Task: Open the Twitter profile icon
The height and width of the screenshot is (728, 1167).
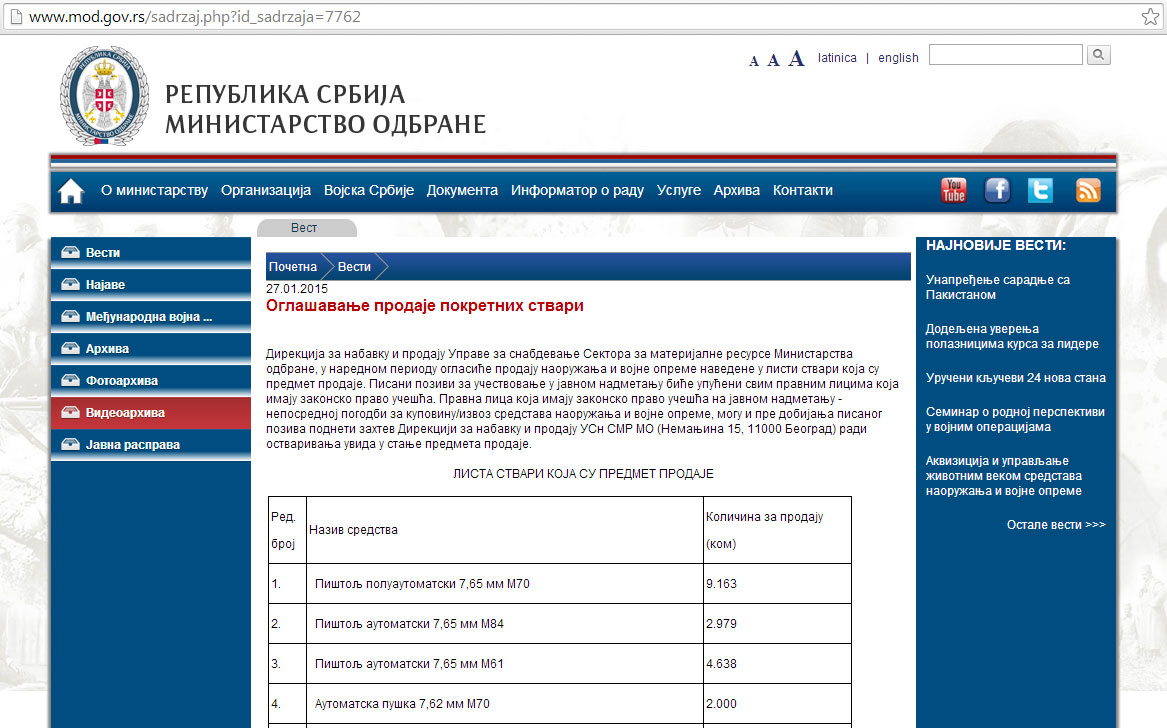Action: (1040, 191)
